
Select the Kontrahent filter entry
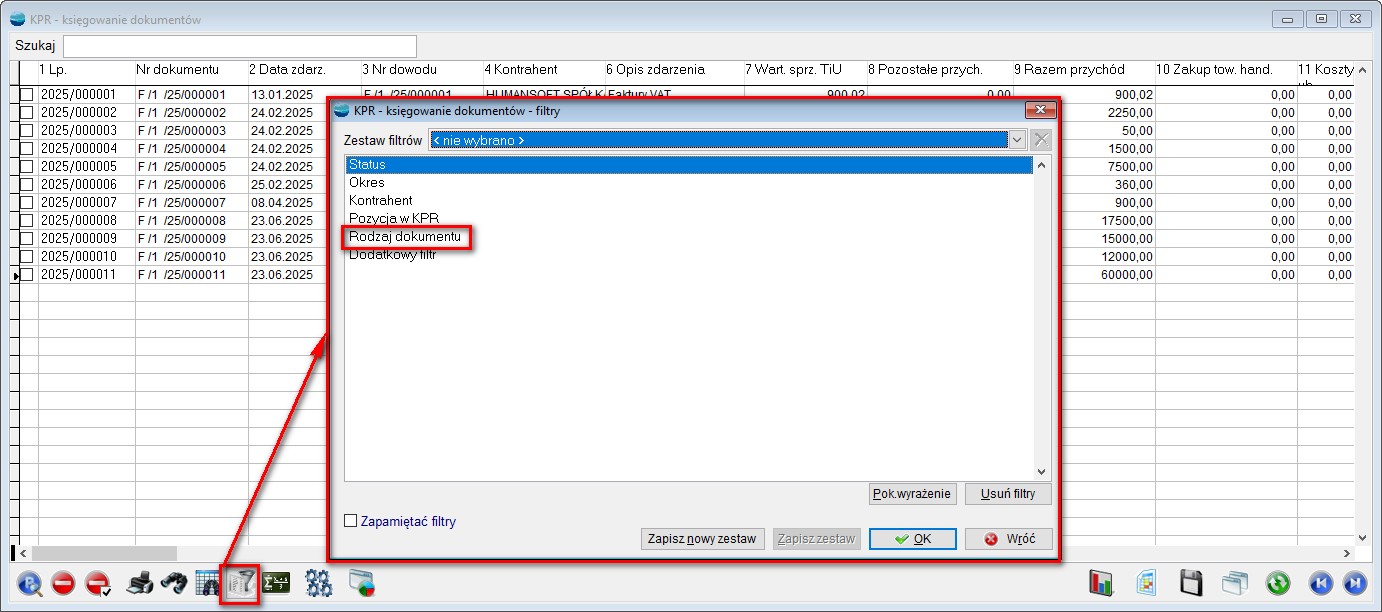click(381, 201)
